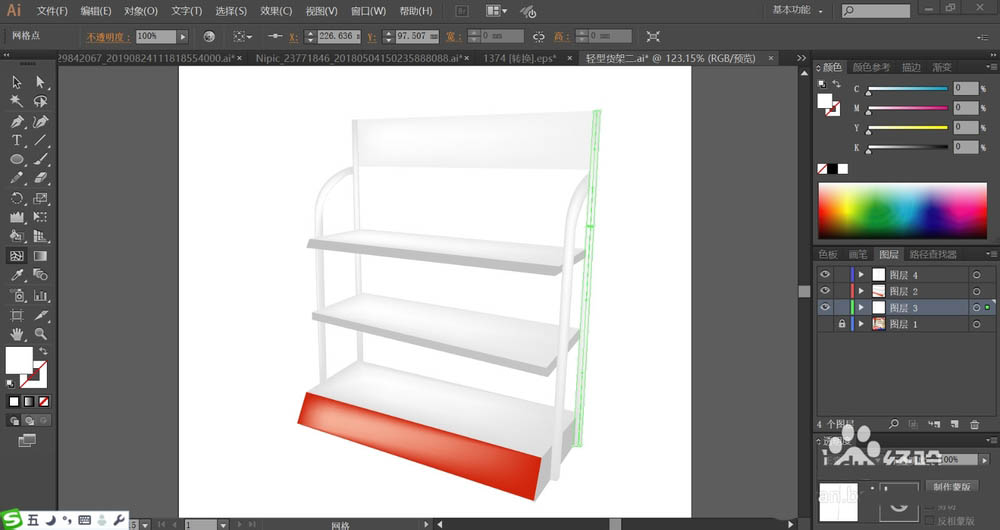1000x530 pixels.
Task: Select the Column Graph tool
Action: 40,295
